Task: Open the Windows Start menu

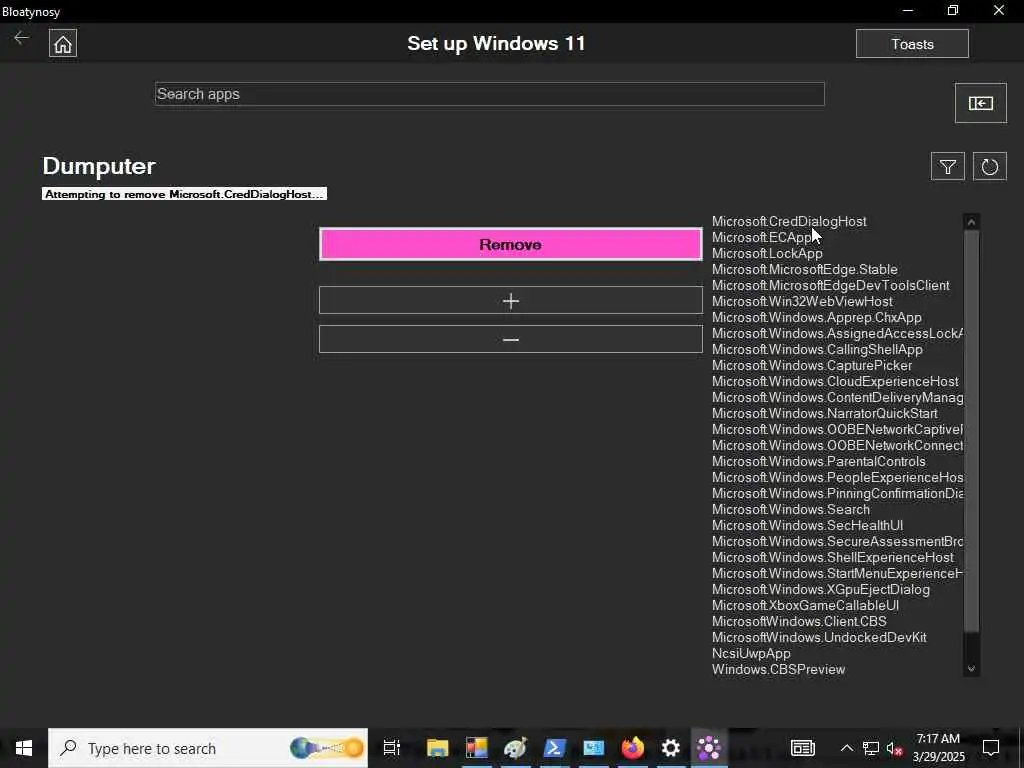Action: pos(24,748)
